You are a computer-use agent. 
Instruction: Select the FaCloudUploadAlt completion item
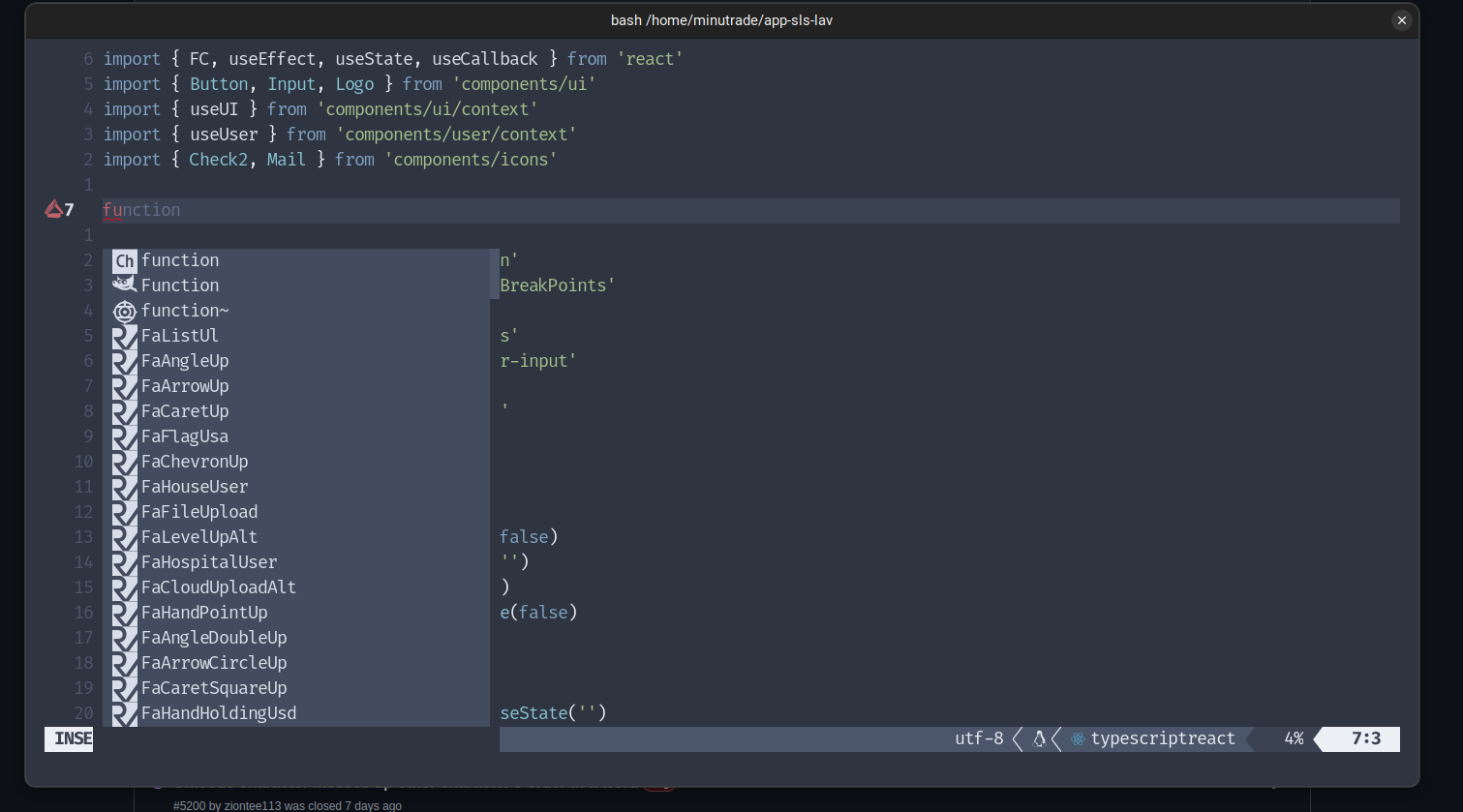click(x=219, y=586)
